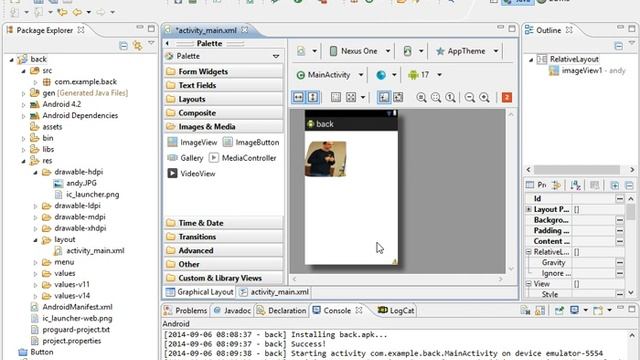Open the Problems tab

(185, 311)
